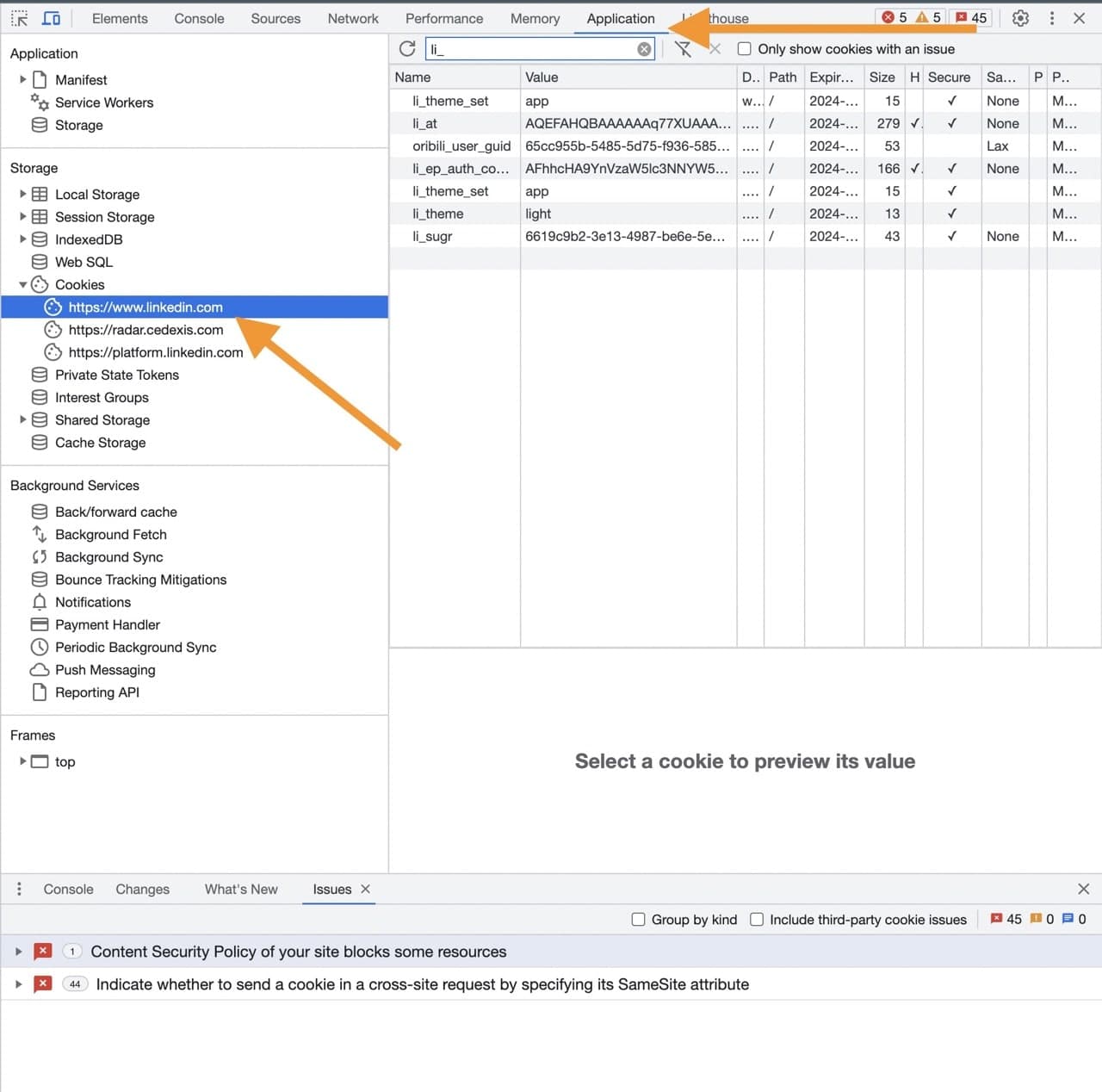Screen dimensions: 1102x1092
Task: Toggle Include third-party cookie issues
Action: coord(757,919)
